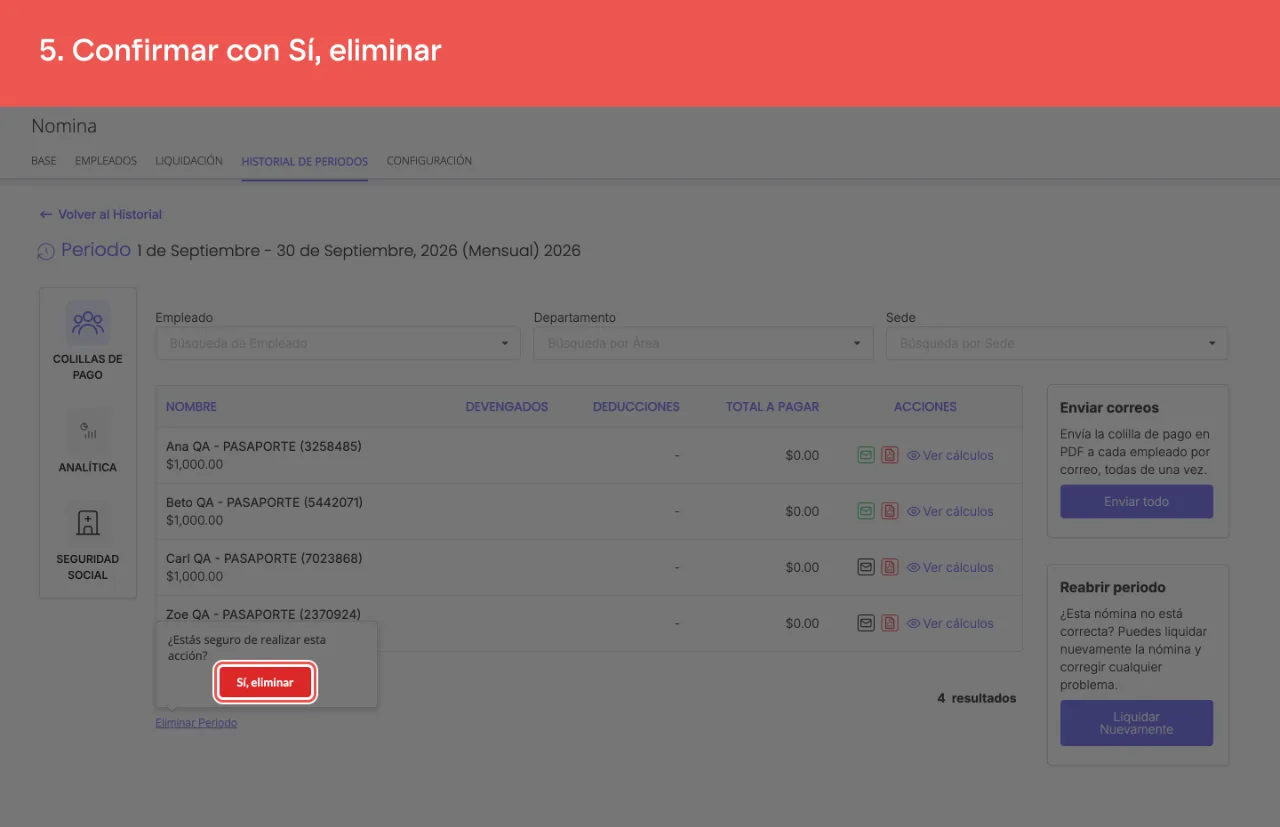View calculations for Zoe QA
Screen dimensions: 1280x827
[950, 623]
